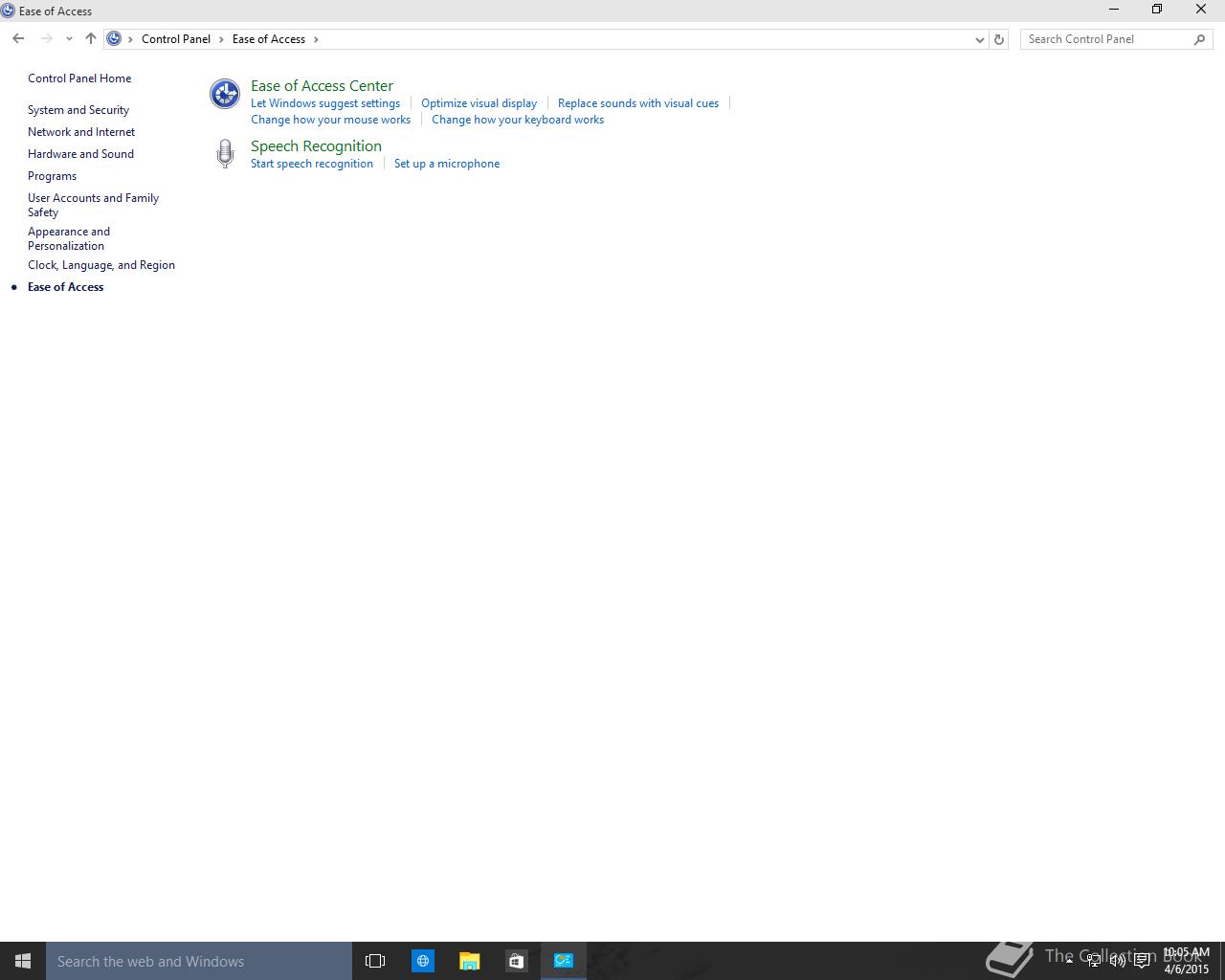Open Clock, Language, and Region
1225x980 pixels.
tap(101, 265)
